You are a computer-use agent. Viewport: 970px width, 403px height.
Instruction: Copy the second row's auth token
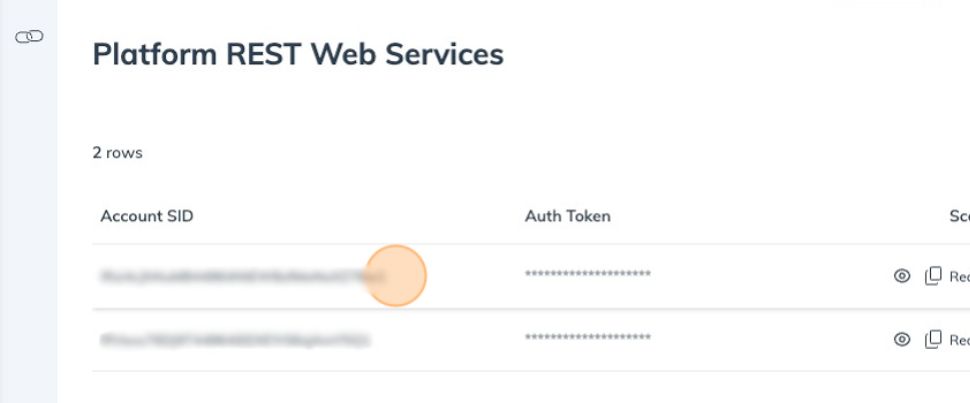[933, 340]
